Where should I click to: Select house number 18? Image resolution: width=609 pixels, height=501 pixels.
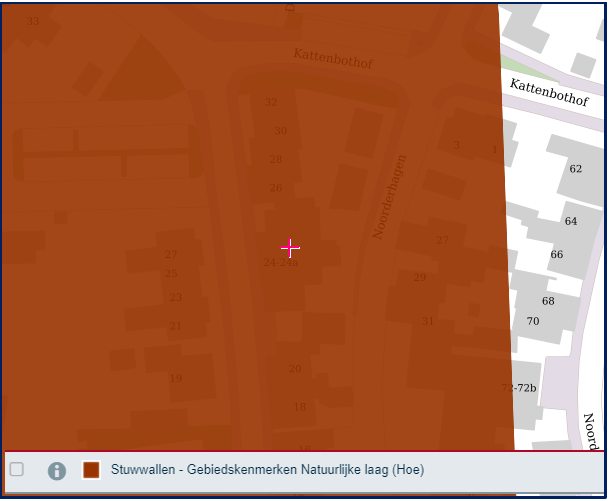299,407
